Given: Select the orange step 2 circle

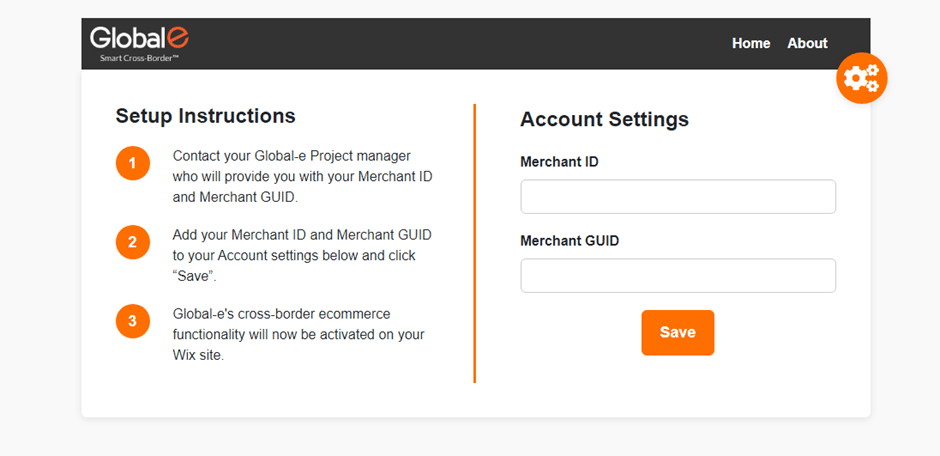Looking at the screenshot, I should click(x=132, y=242).
